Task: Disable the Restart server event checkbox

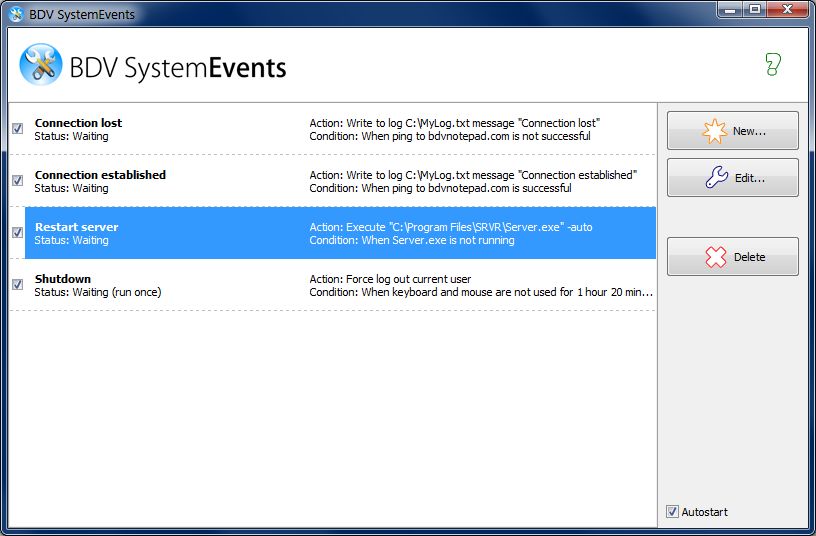Action: pos(18,232)
